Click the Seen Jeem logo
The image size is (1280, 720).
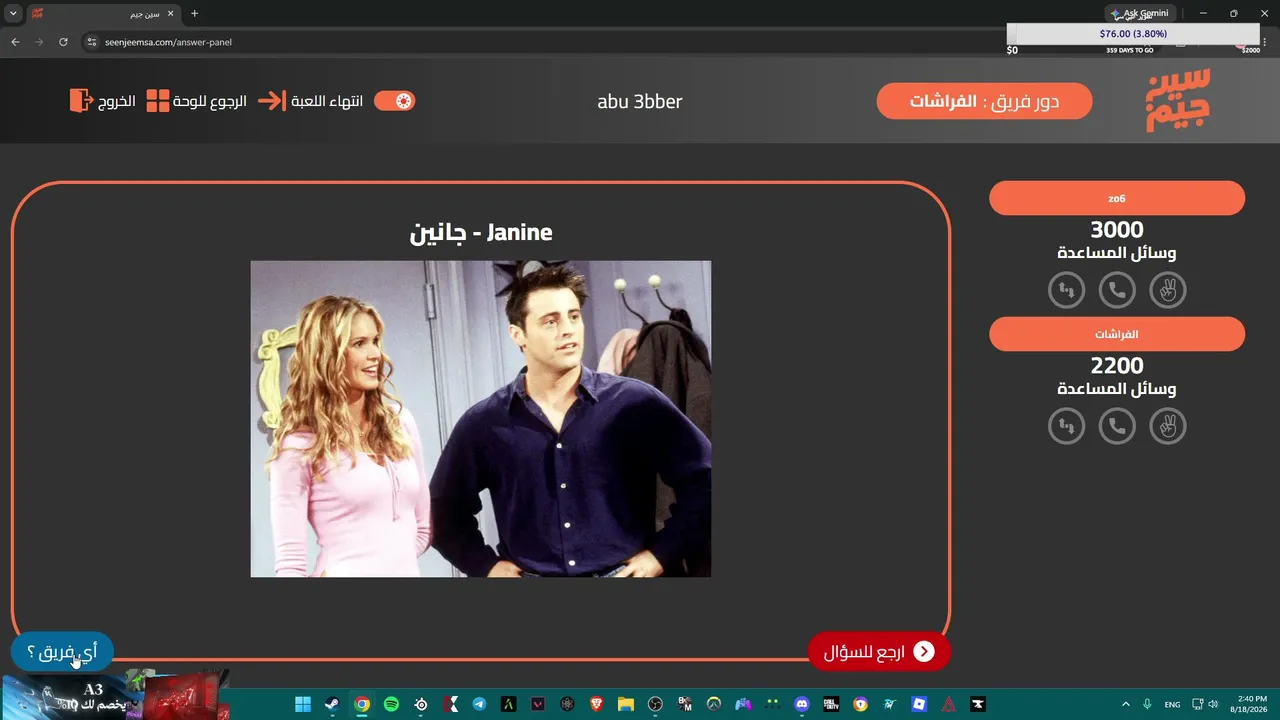[x=1178, y=100]
